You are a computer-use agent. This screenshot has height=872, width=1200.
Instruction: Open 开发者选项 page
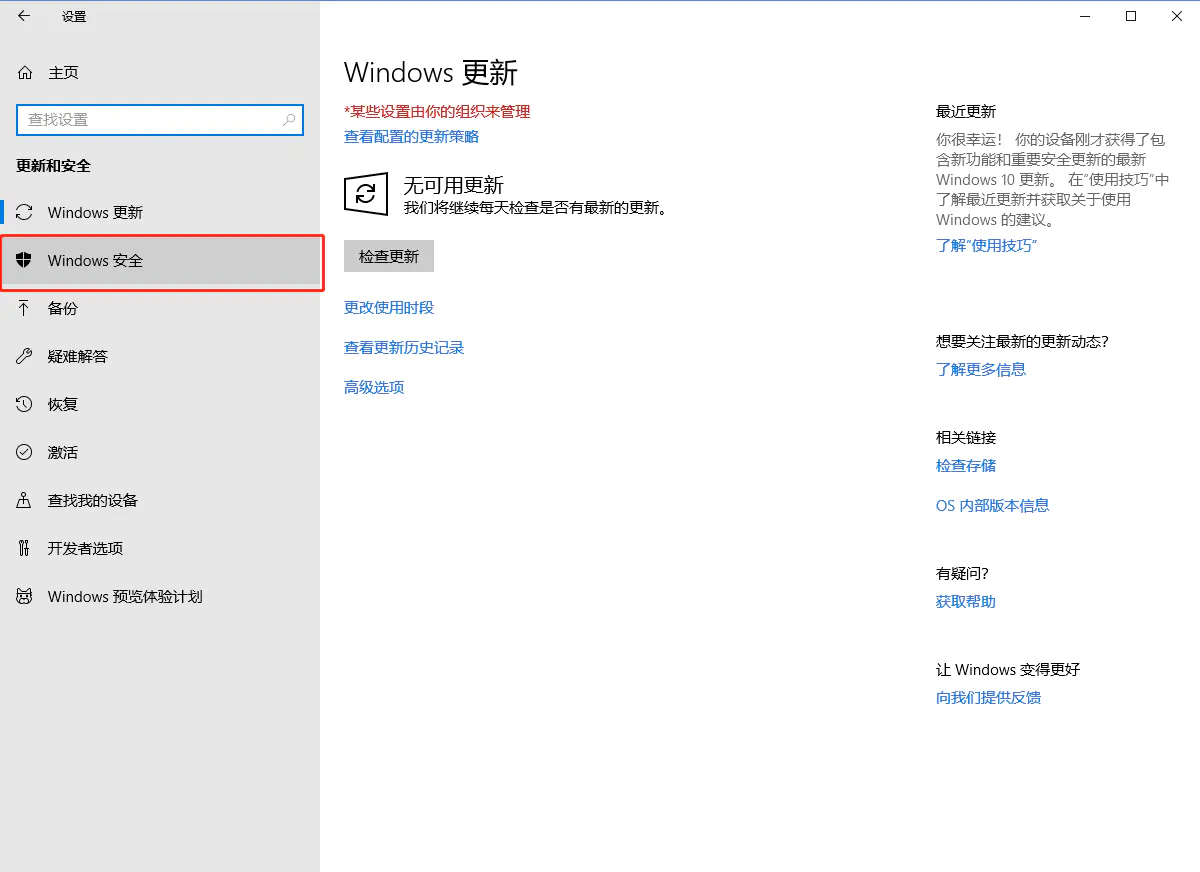(x=160, y=548)
